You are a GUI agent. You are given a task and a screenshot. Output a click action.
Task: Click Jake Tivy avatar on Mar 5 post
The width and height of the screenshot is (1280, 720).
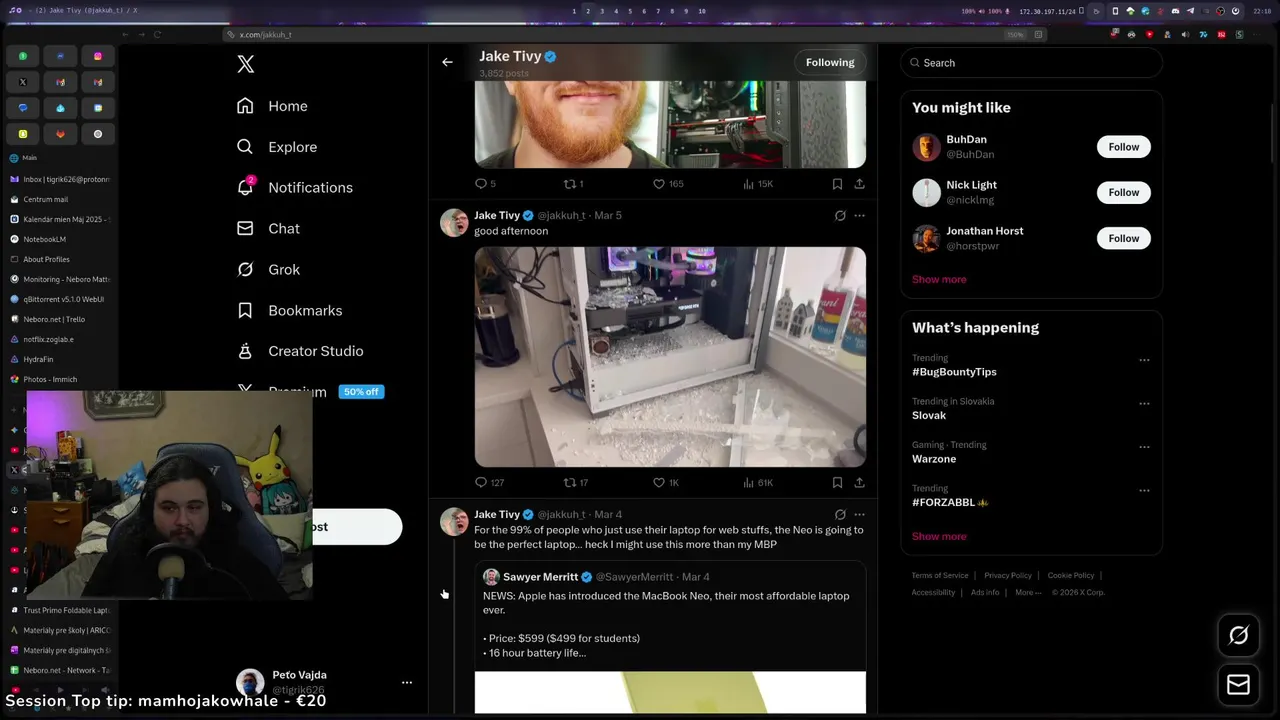tap(454, 222)
